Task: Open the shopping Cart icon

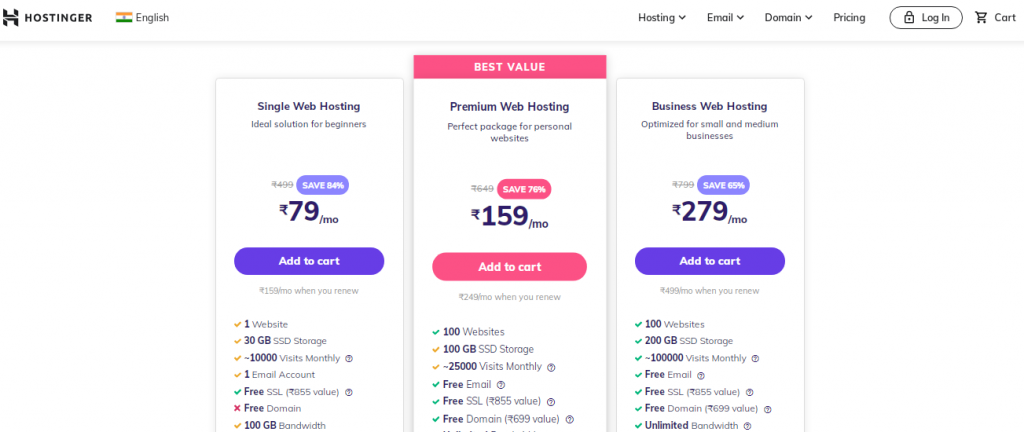Action: 981,18
